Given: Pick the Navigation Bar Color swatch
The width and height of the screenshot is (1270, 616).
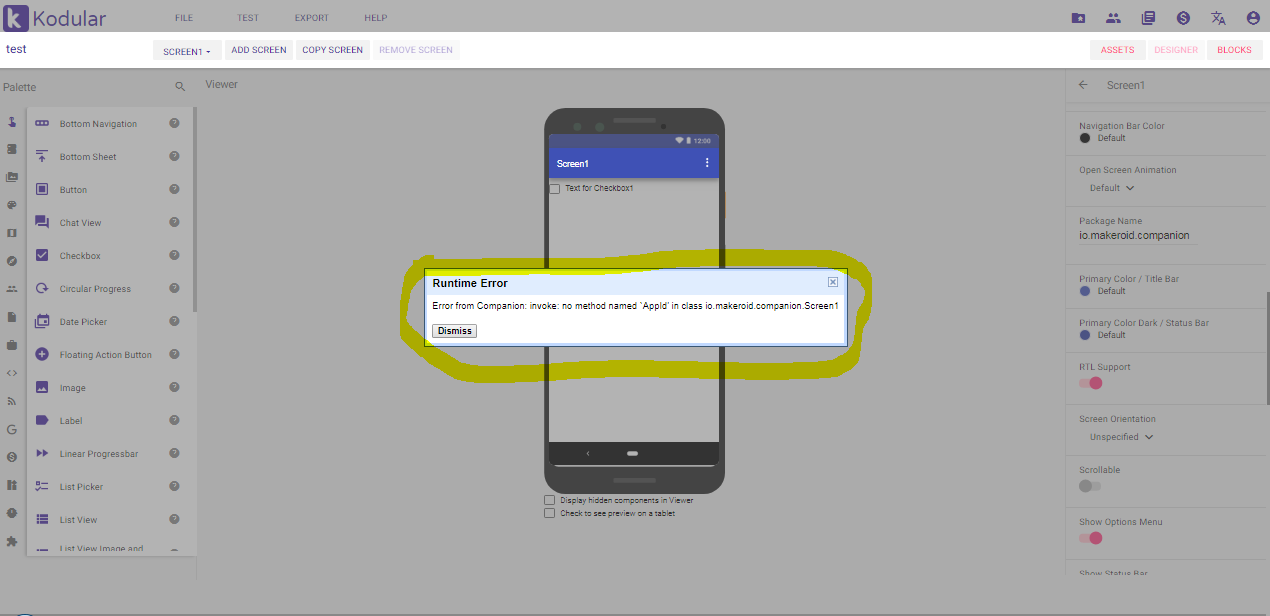Looking at the screenshot, I should click(x=1085, y=138).
